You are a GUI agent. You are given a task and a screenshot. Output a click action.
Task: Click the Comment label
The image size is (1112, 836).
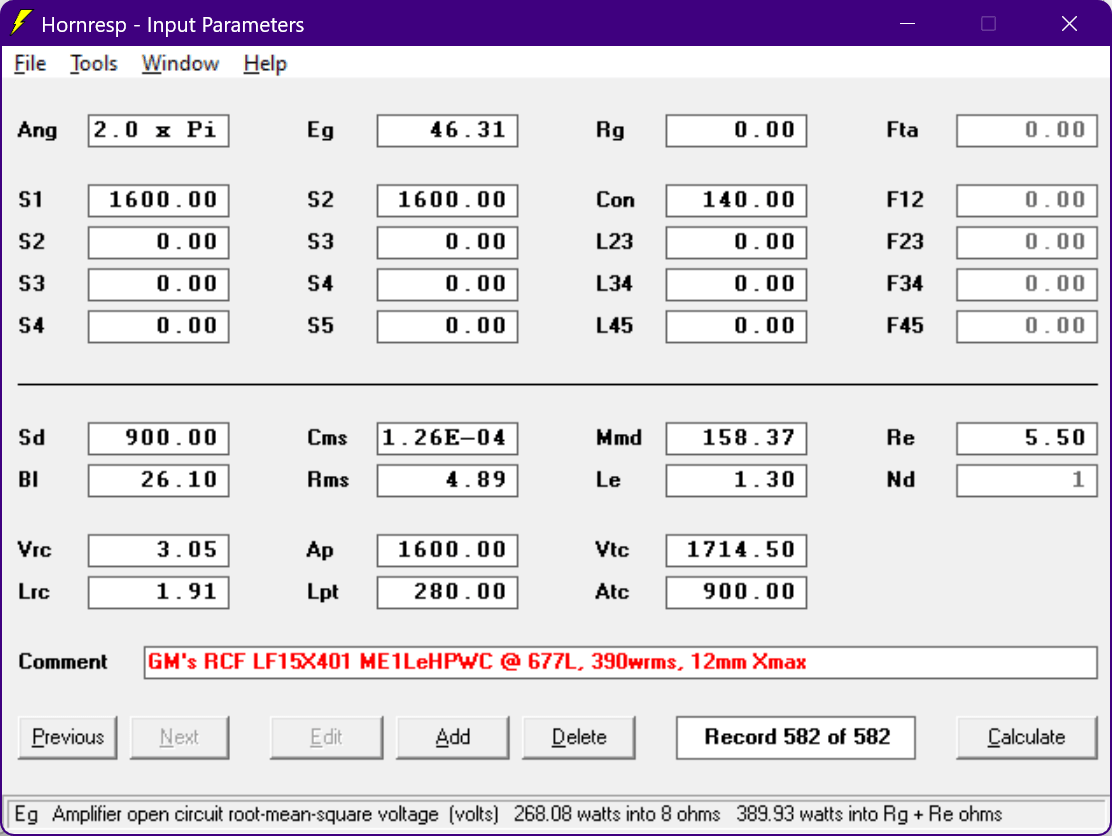[x=62, y=662]
